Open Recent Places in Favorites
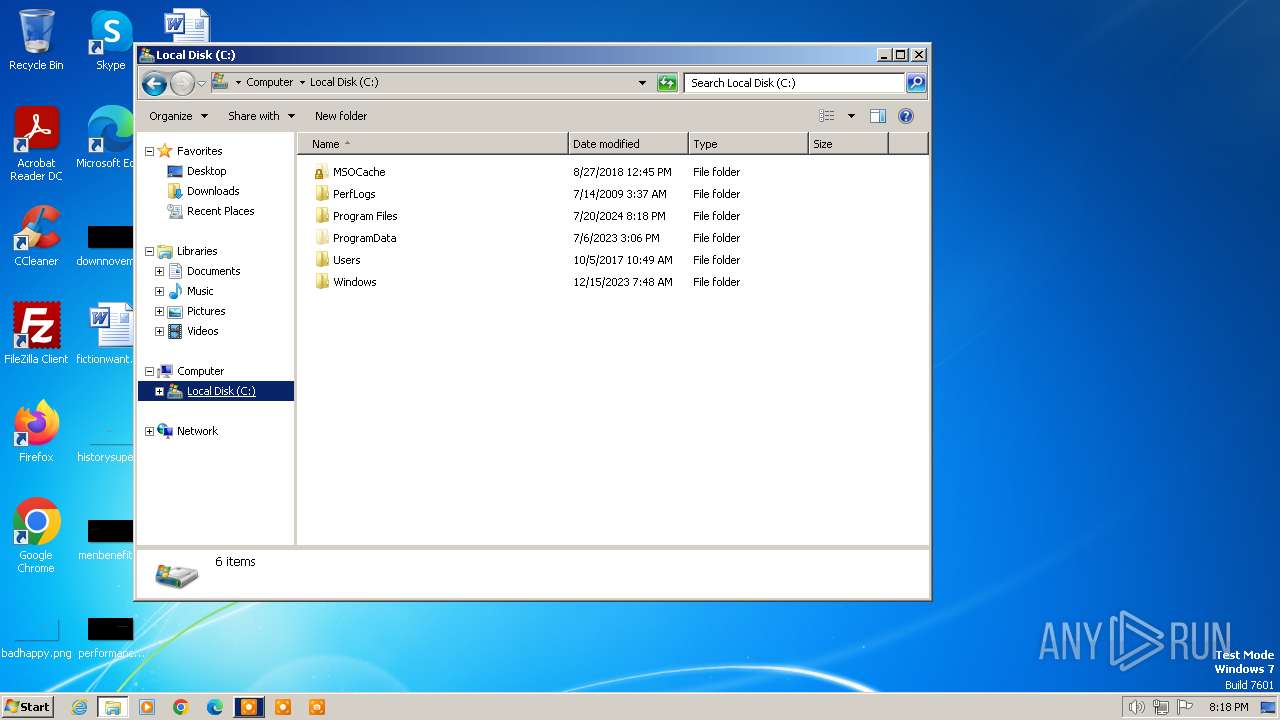1280x720 pixels. (x=220, y=211)
